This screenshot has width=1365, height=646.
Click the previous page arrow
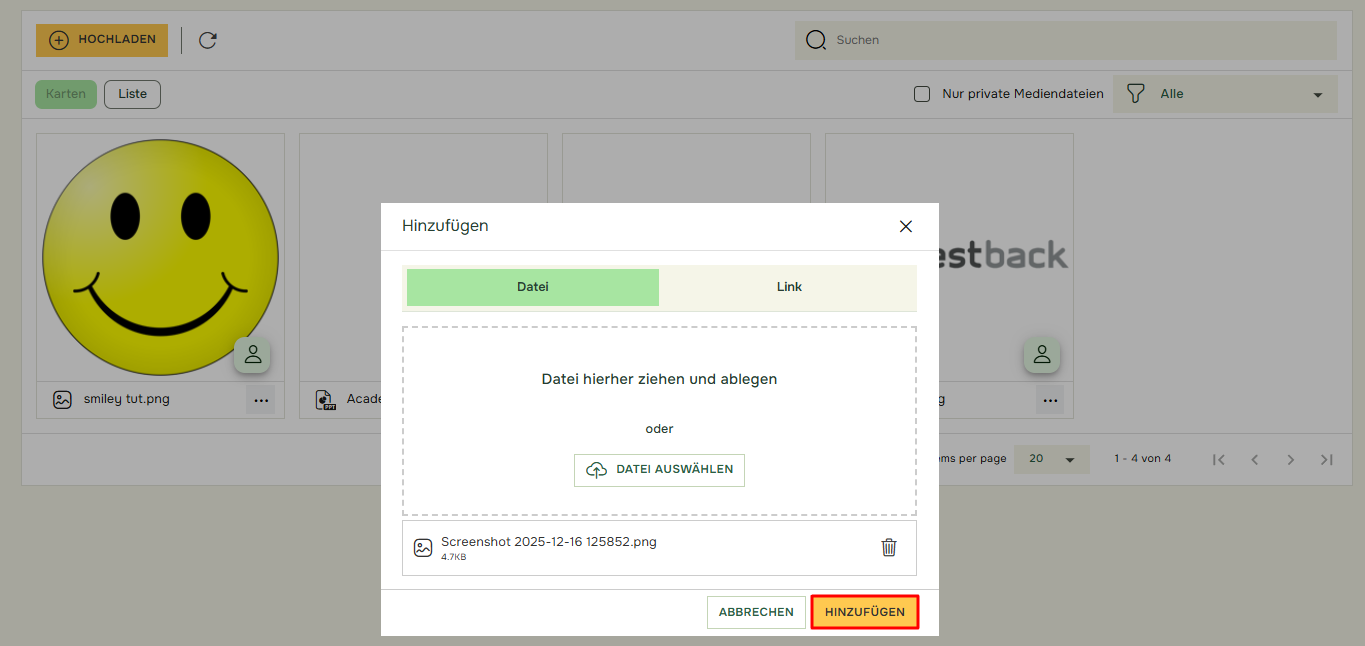pyautogui.click(x=1254, y=459)
